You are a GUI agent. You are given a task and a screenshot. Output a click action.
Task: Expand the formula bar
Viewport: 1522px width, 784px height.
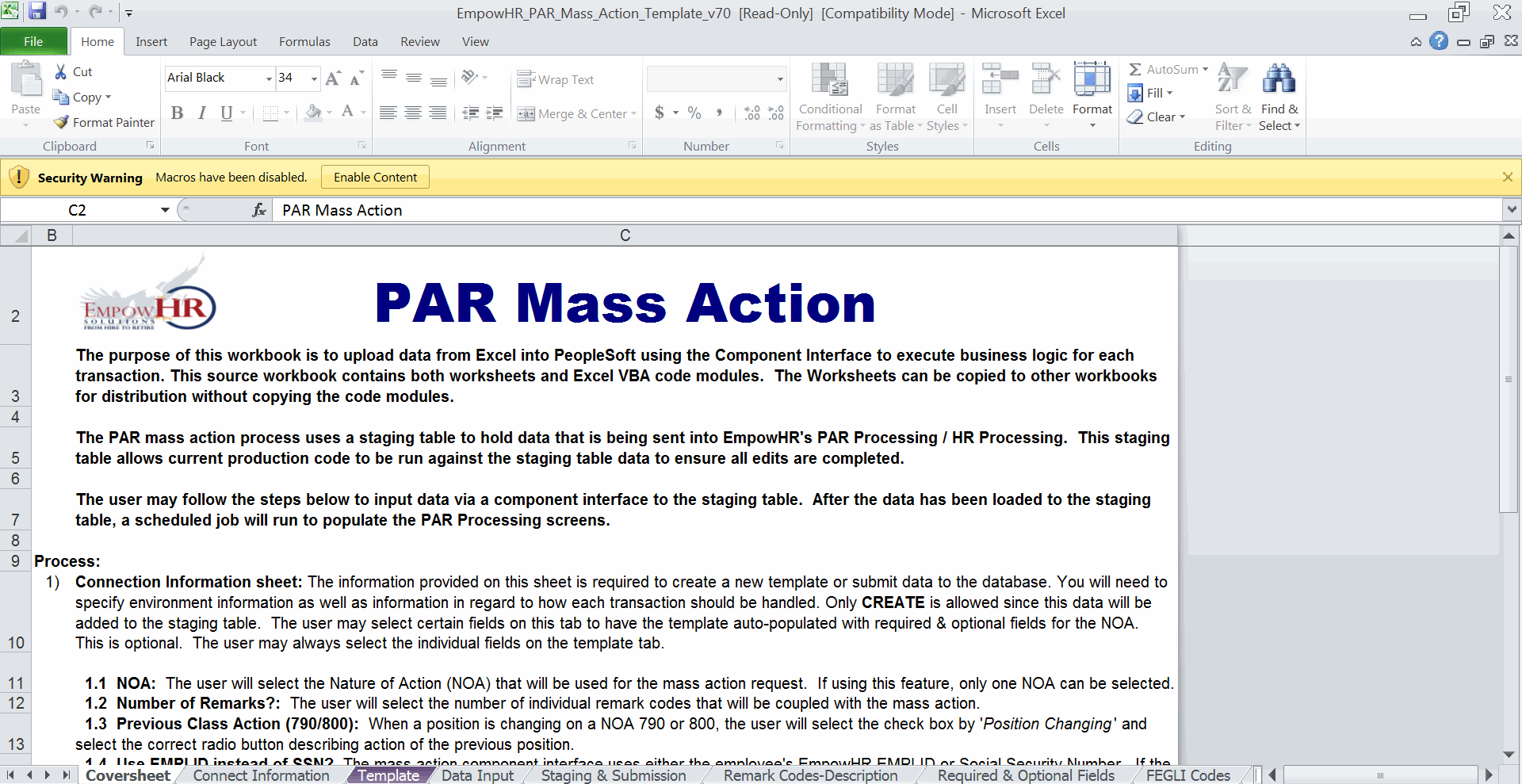pyautogui.click(x=1512, y=209)
